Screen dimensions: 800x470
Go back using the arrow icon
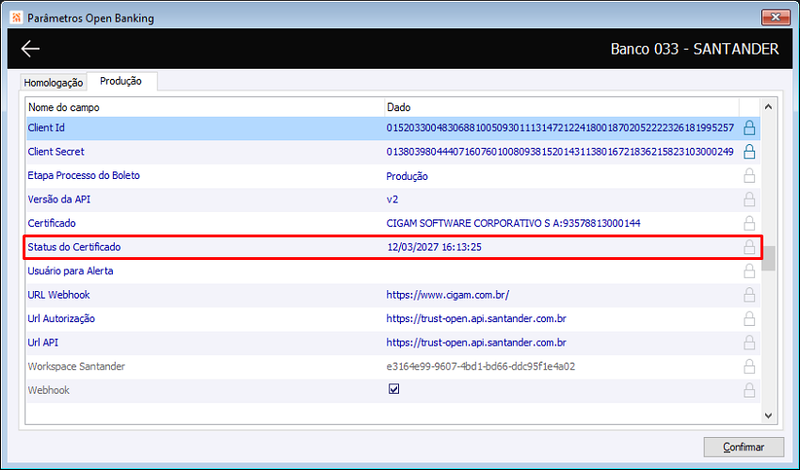click(x=30, y=48)
